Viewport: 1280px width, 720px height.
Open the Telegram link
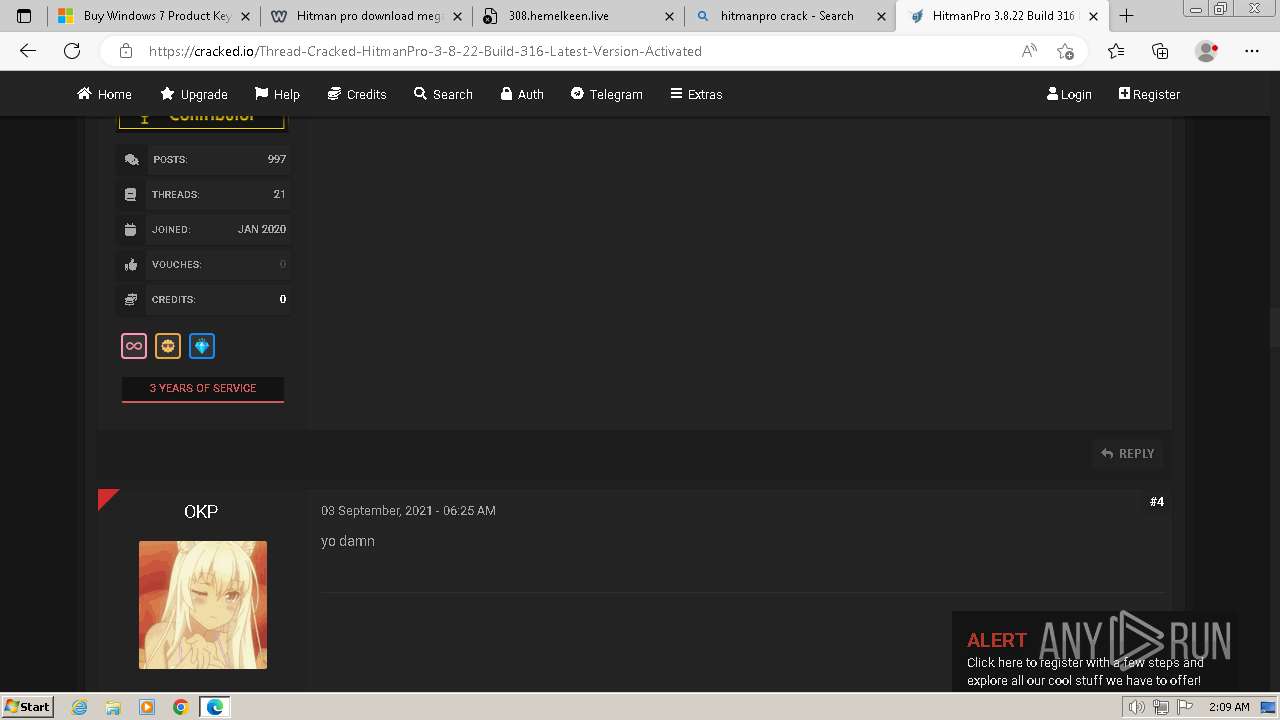(x=606, y=94)
